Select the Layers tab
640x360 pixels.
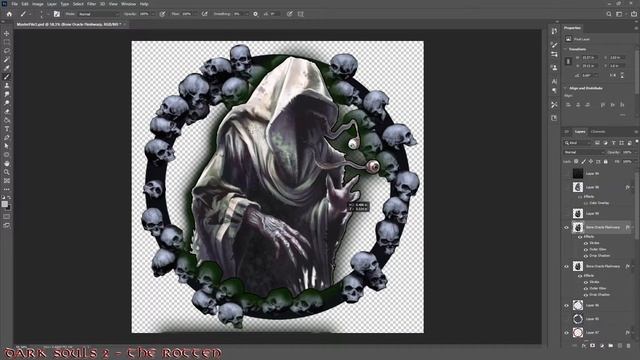(580, 132)
